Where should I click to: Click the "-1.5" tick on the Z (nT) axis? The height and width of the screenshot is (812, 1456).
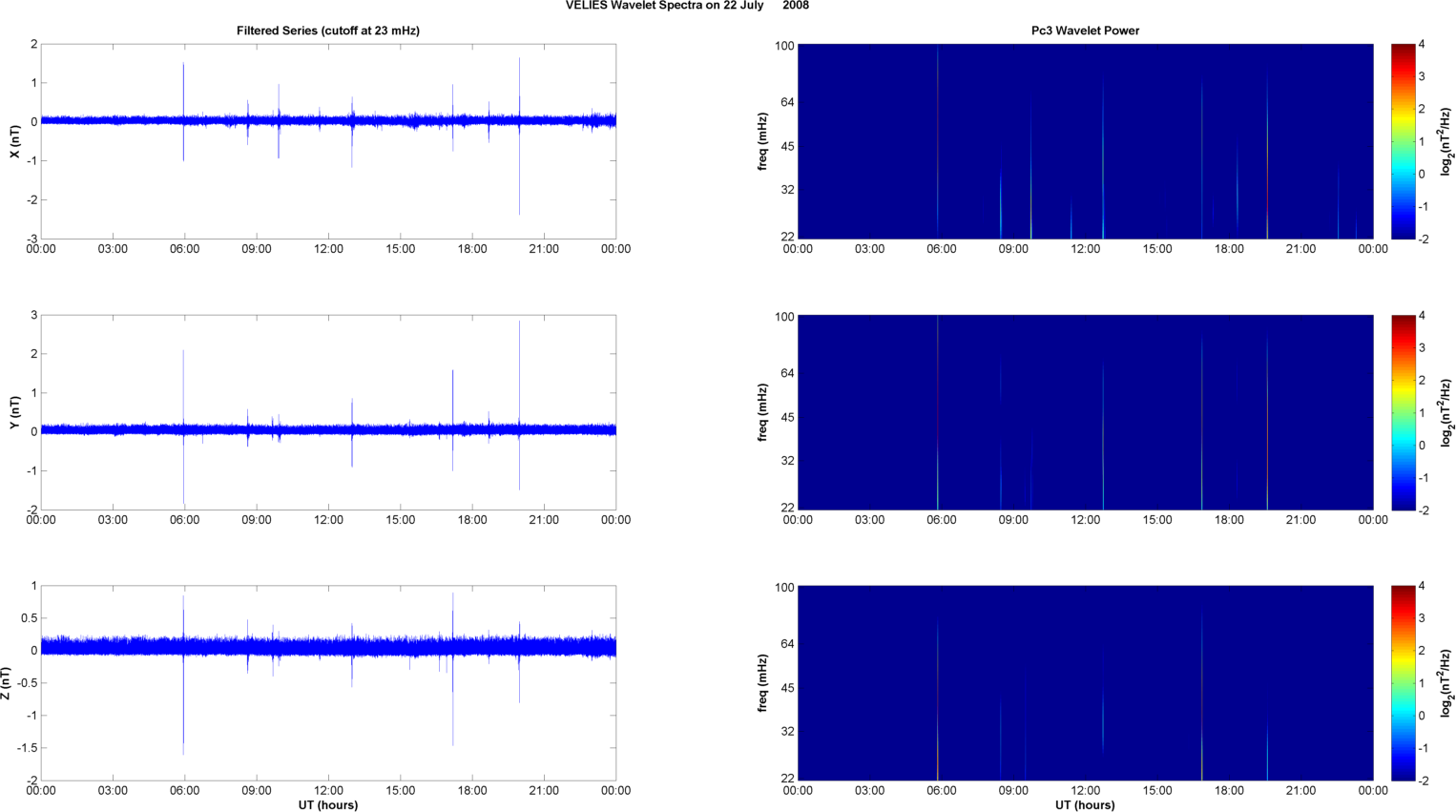(x=27, y=749)
